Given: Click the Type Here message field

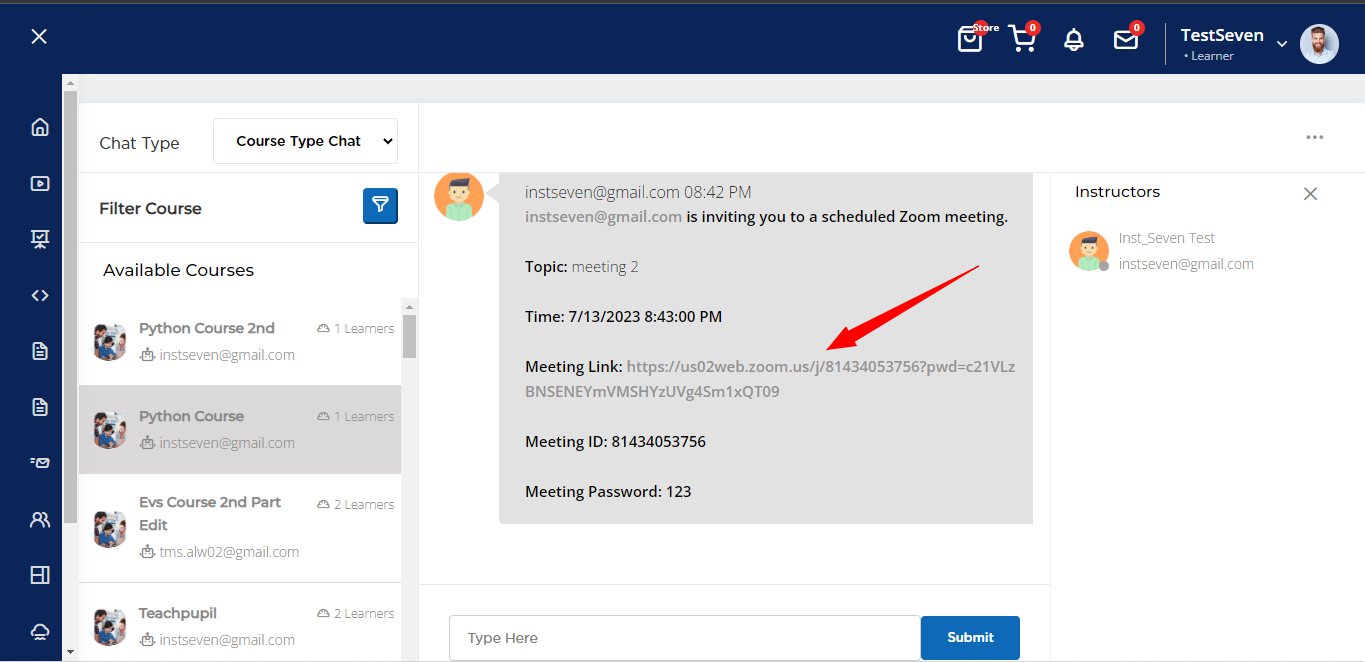Looking at the screenshot, I should (684, 638).
